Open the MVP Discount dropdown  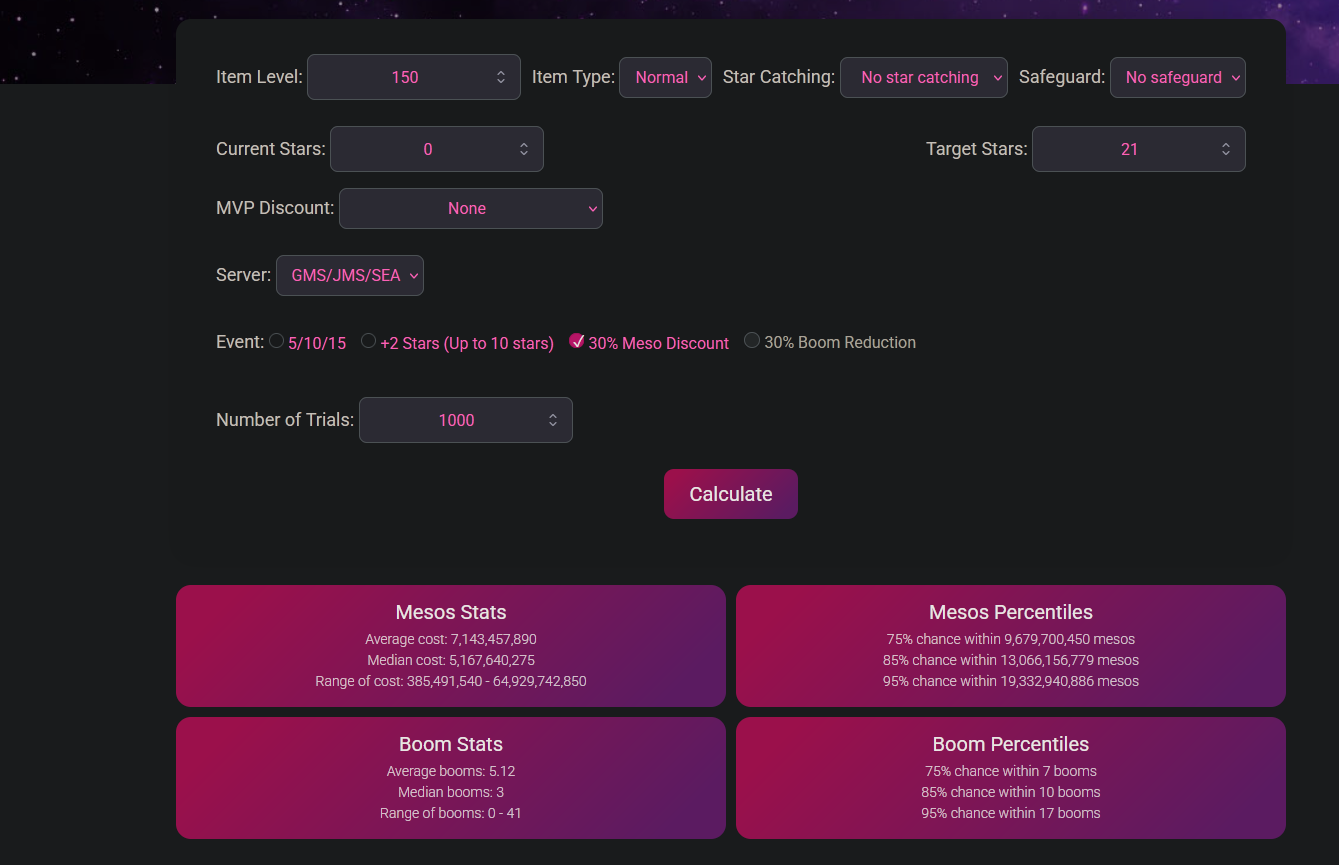click(471, 208)
